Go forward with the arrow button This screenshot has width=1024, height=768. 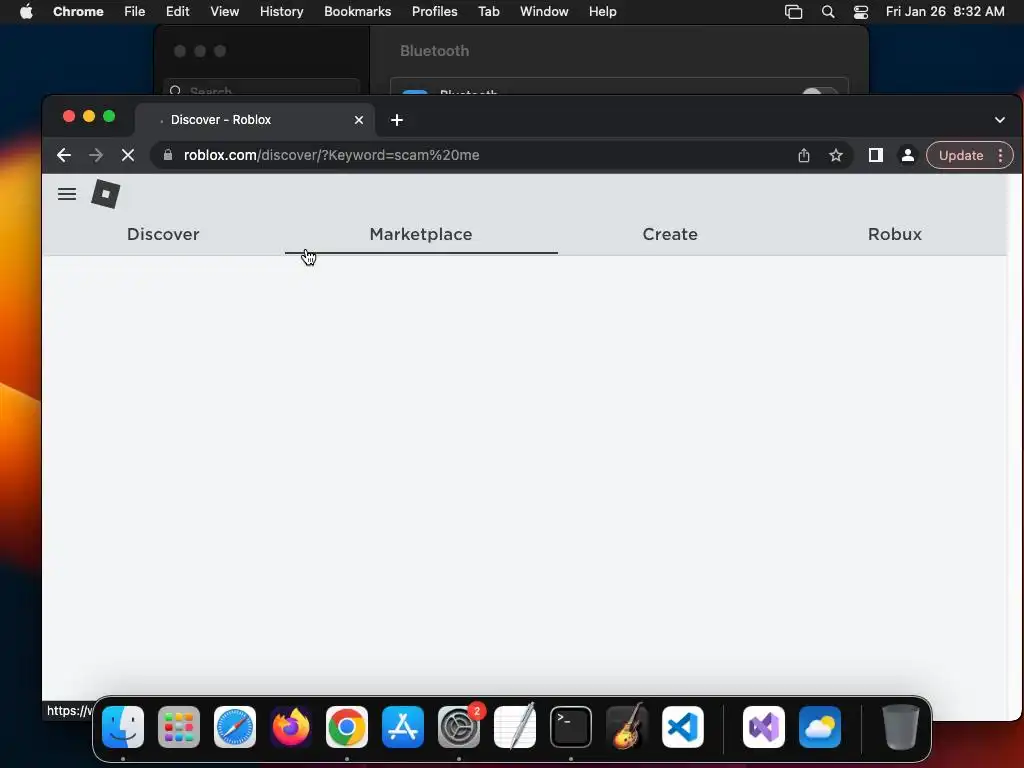click(x=96, y=155)
